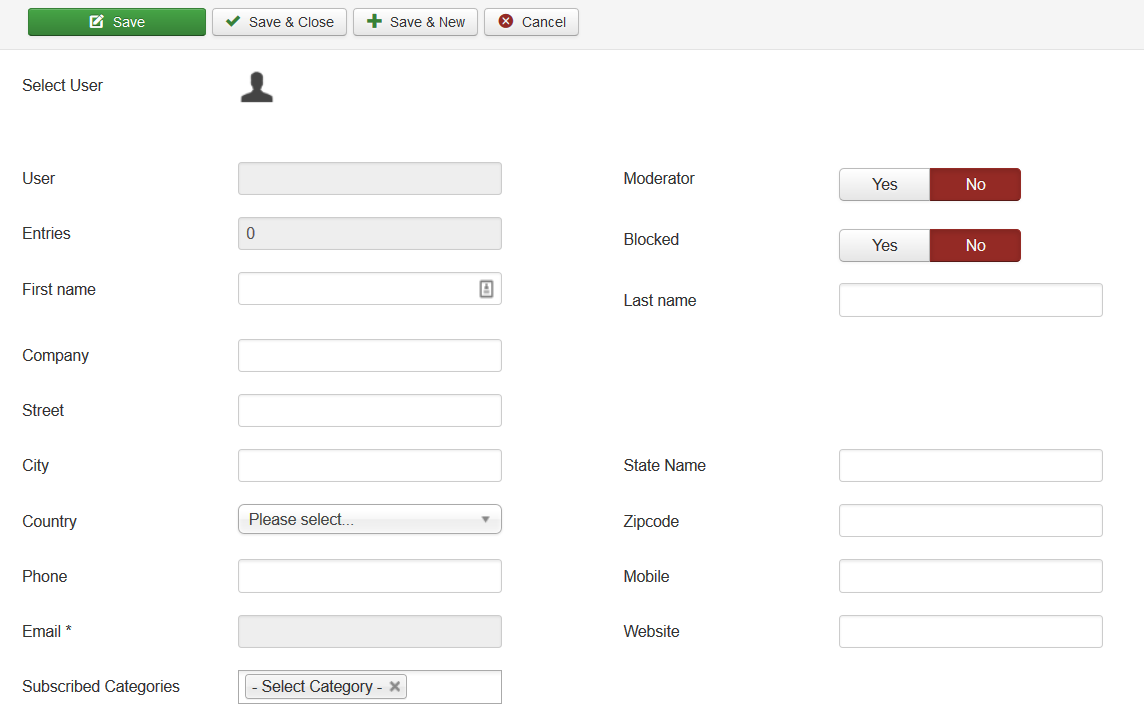1144x713 pixels.
Task: Focus the Last name input field
Action: click(970, 300)
